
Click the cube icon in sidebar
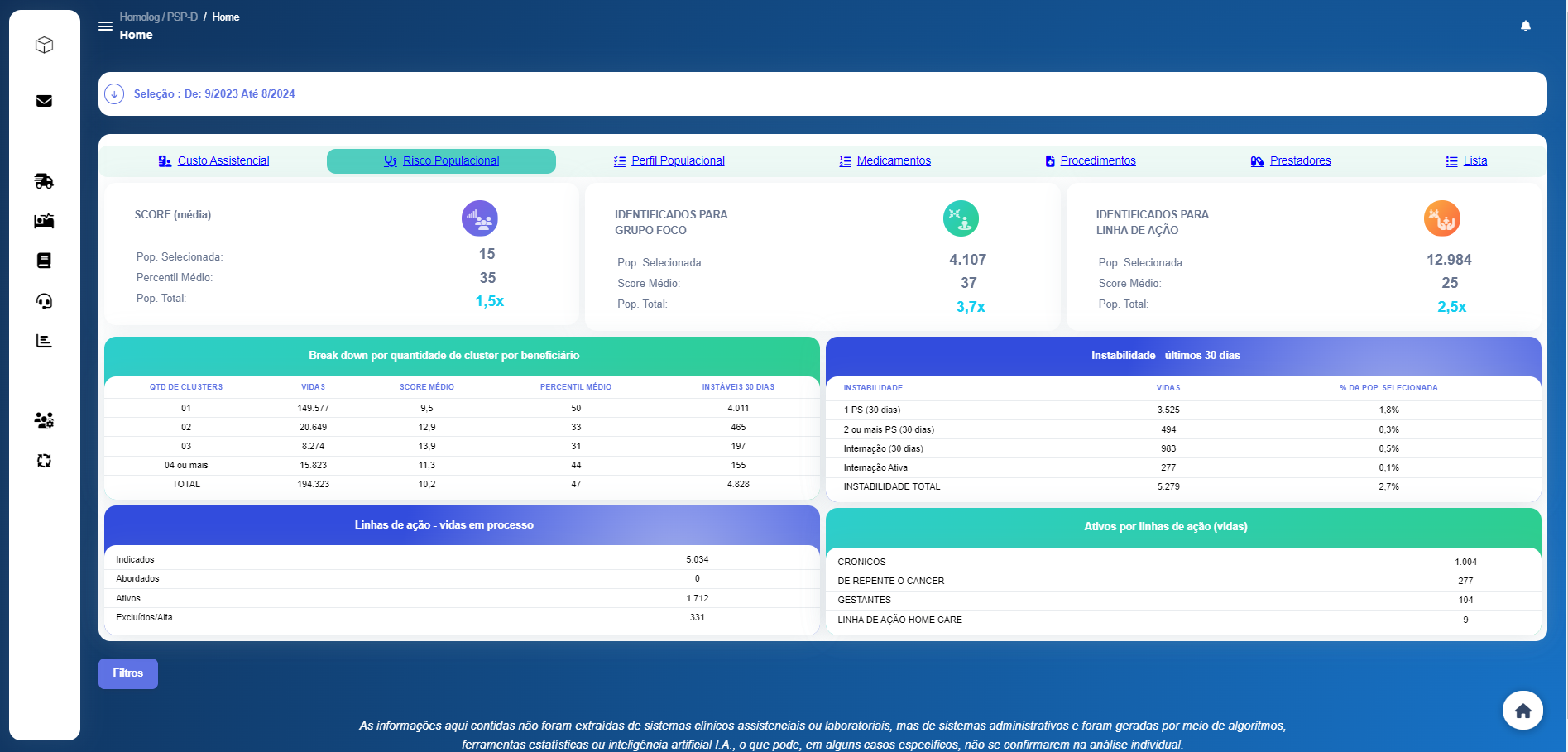pyautogui.click(x=45, y=45)
